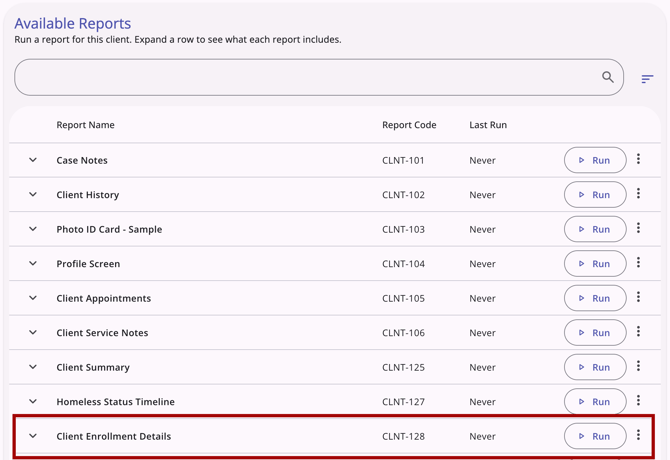670x460 pixels.
Task: Run the Client Summary report
Action: pyautogui.click(x=595, y=367)
